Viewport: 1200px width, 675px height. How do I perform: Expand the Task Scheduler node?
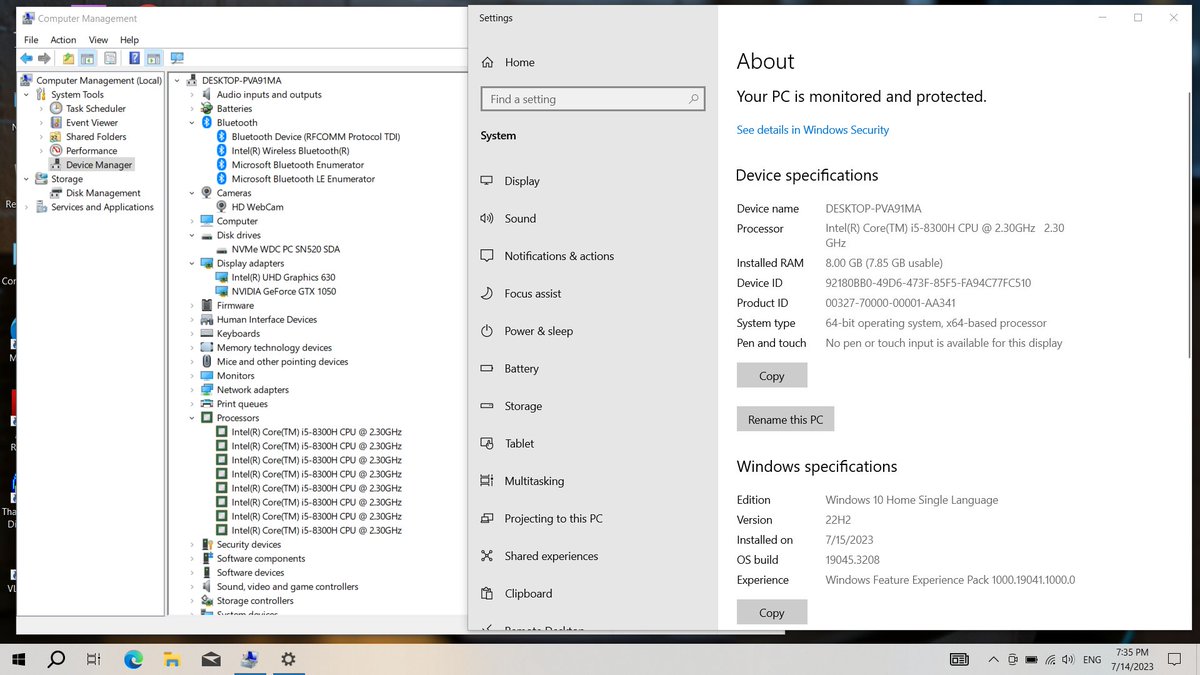42,109
